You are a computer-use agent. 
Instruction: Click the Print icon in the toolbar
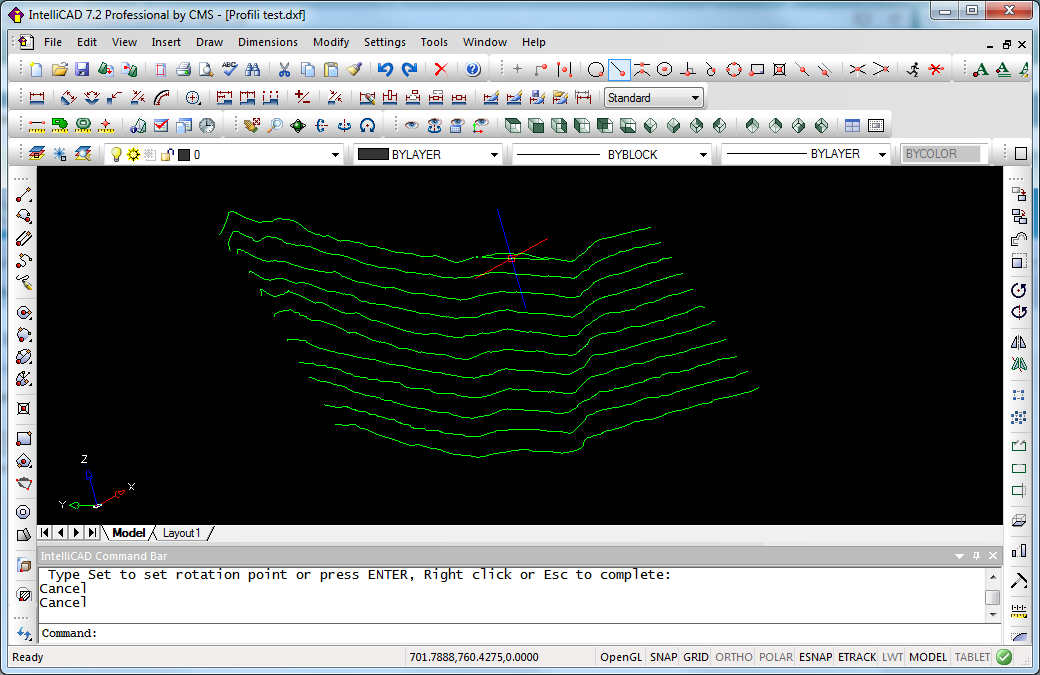point(183,69)
